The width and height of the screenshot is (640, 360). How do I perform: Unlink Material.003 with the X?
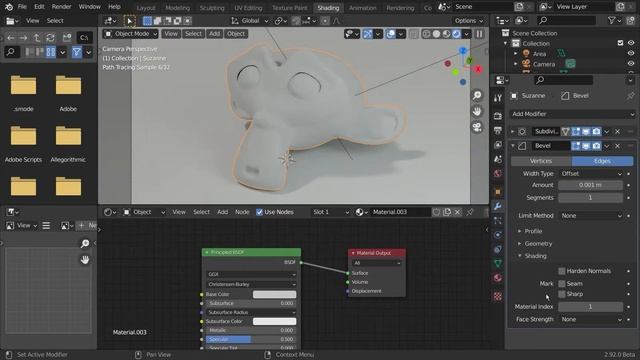(457, 212)
